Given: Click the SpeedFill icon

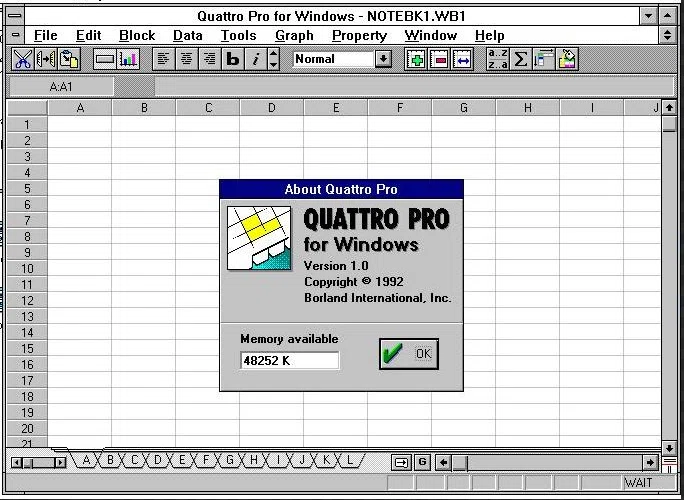Looking at the screenshot, I should (544, 59).
